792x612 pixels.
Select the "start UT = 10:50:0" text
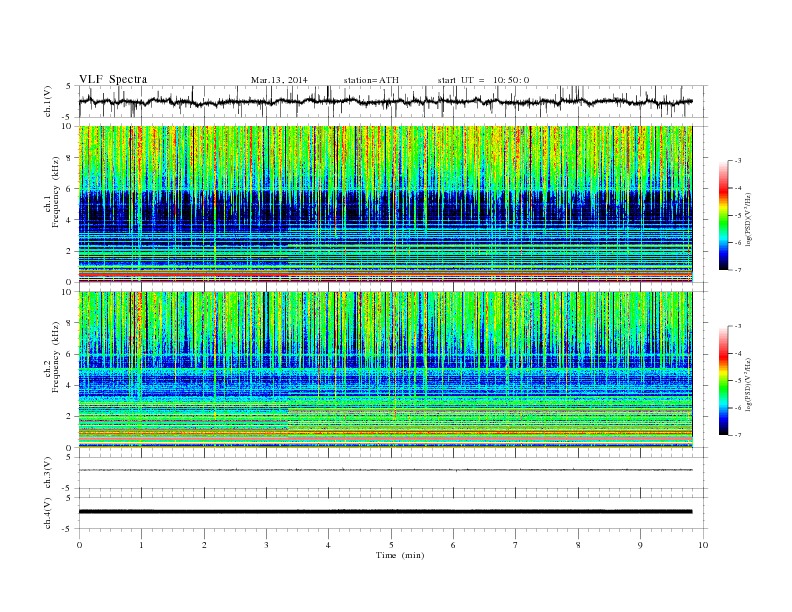483,80
